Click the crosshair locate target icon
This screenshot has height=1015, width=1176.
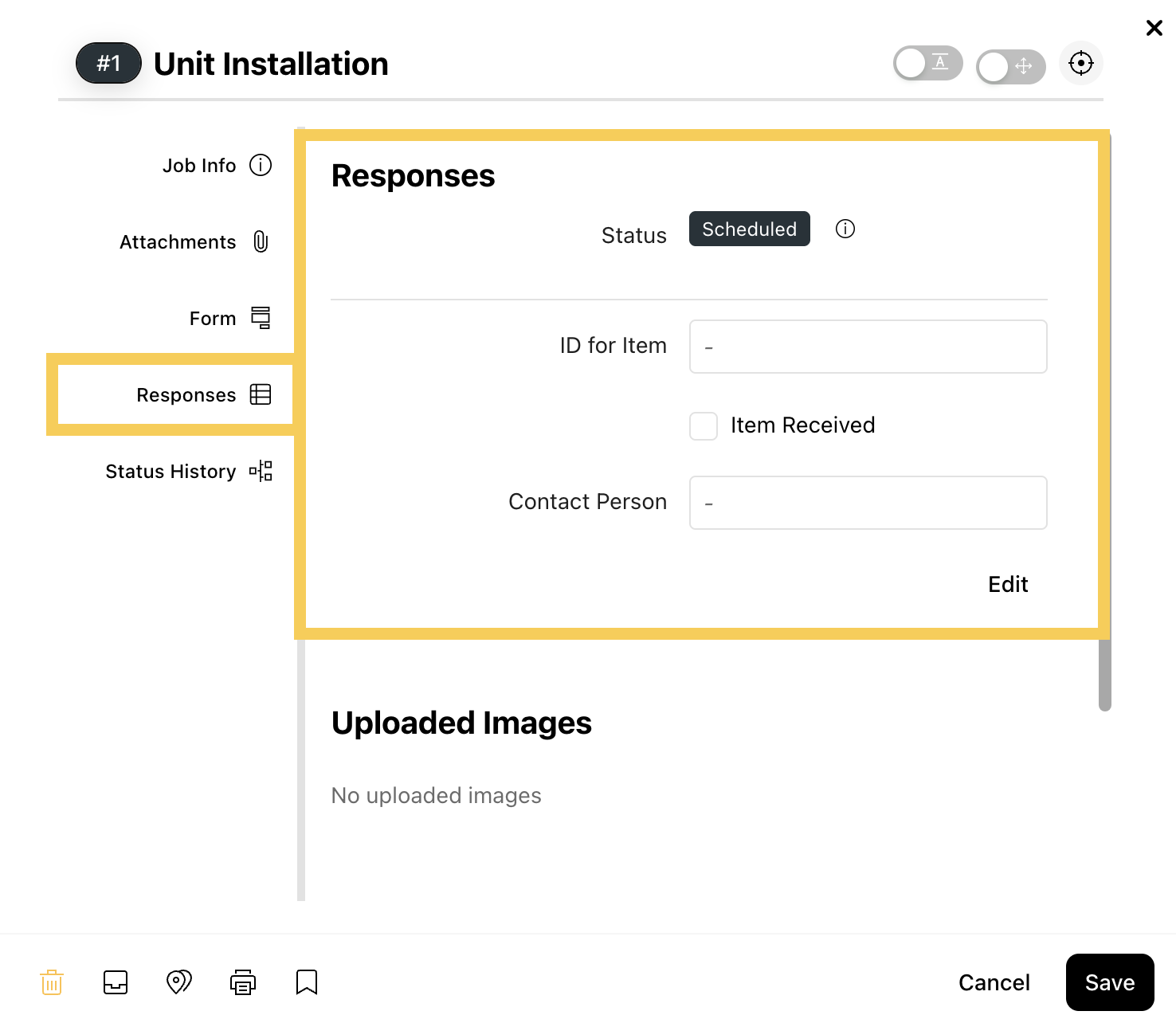[1081, 63]
